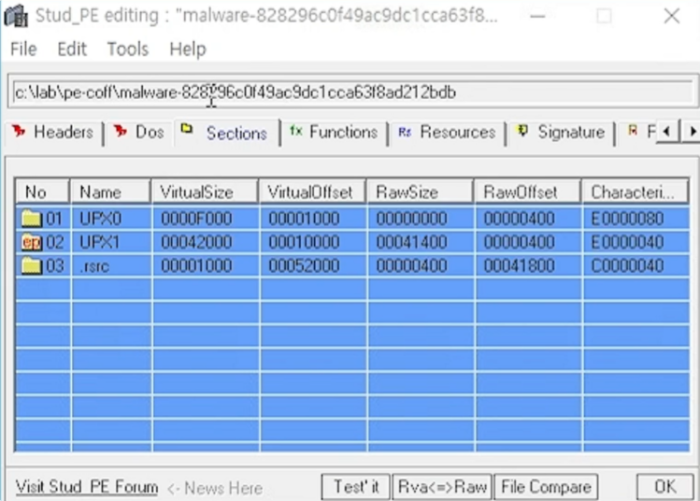The width and height of the screenshot is (700, 501).
Task: Click the Test' it button
Action: click(356, 487)
